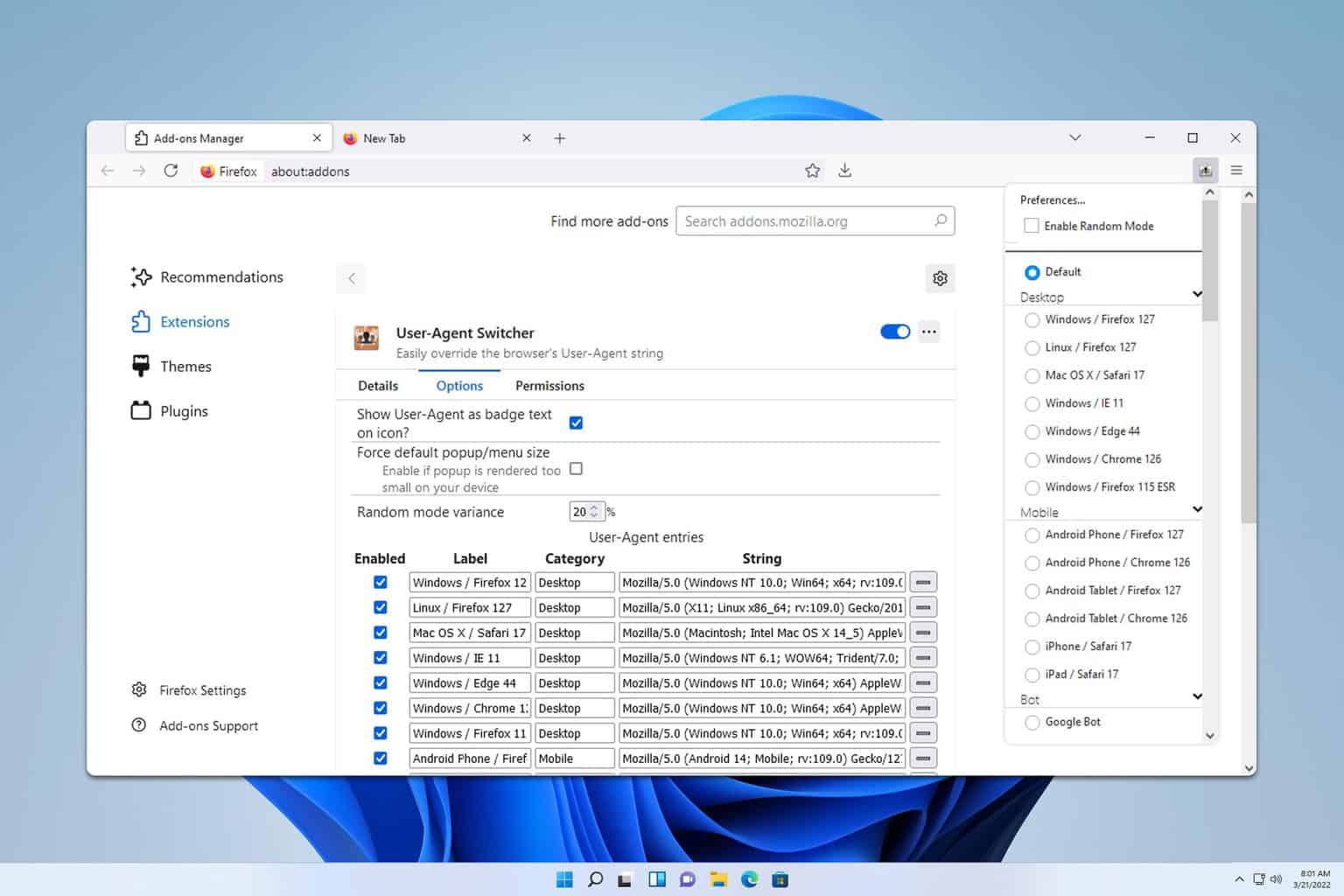The width and height of the screenshot is (1344, 896).
Task: Open File Explorer from the taskbar
Action: pos(718,879)
